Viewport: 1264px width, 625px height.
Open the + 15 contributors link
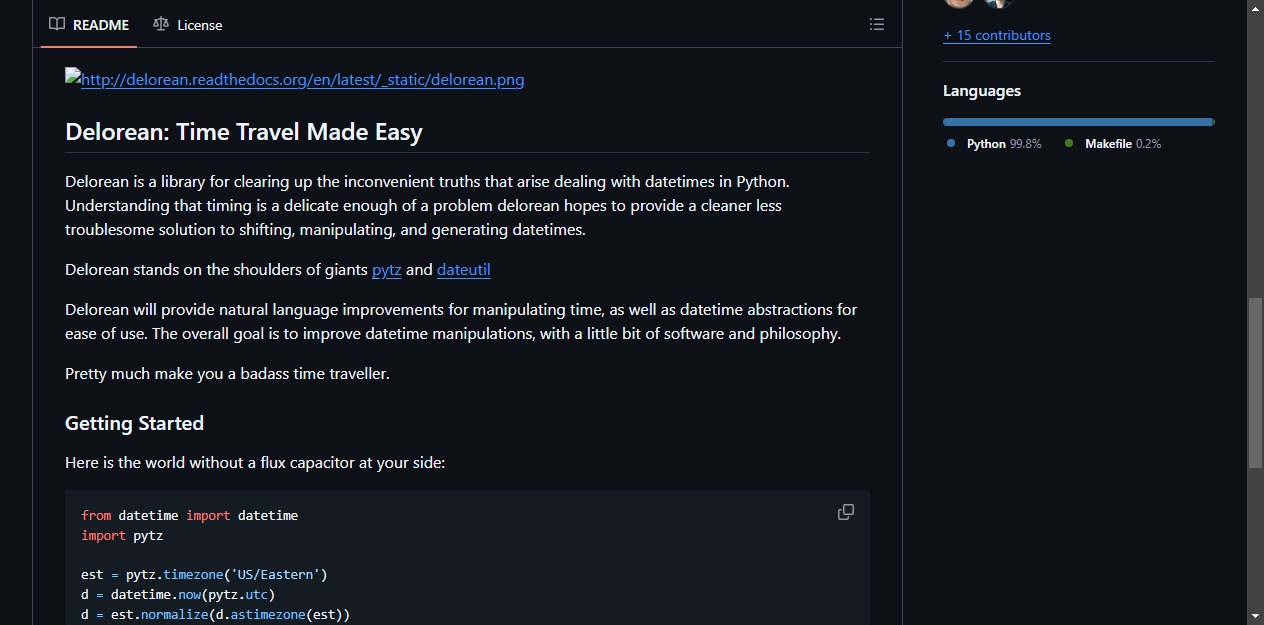tap(997, 35)
